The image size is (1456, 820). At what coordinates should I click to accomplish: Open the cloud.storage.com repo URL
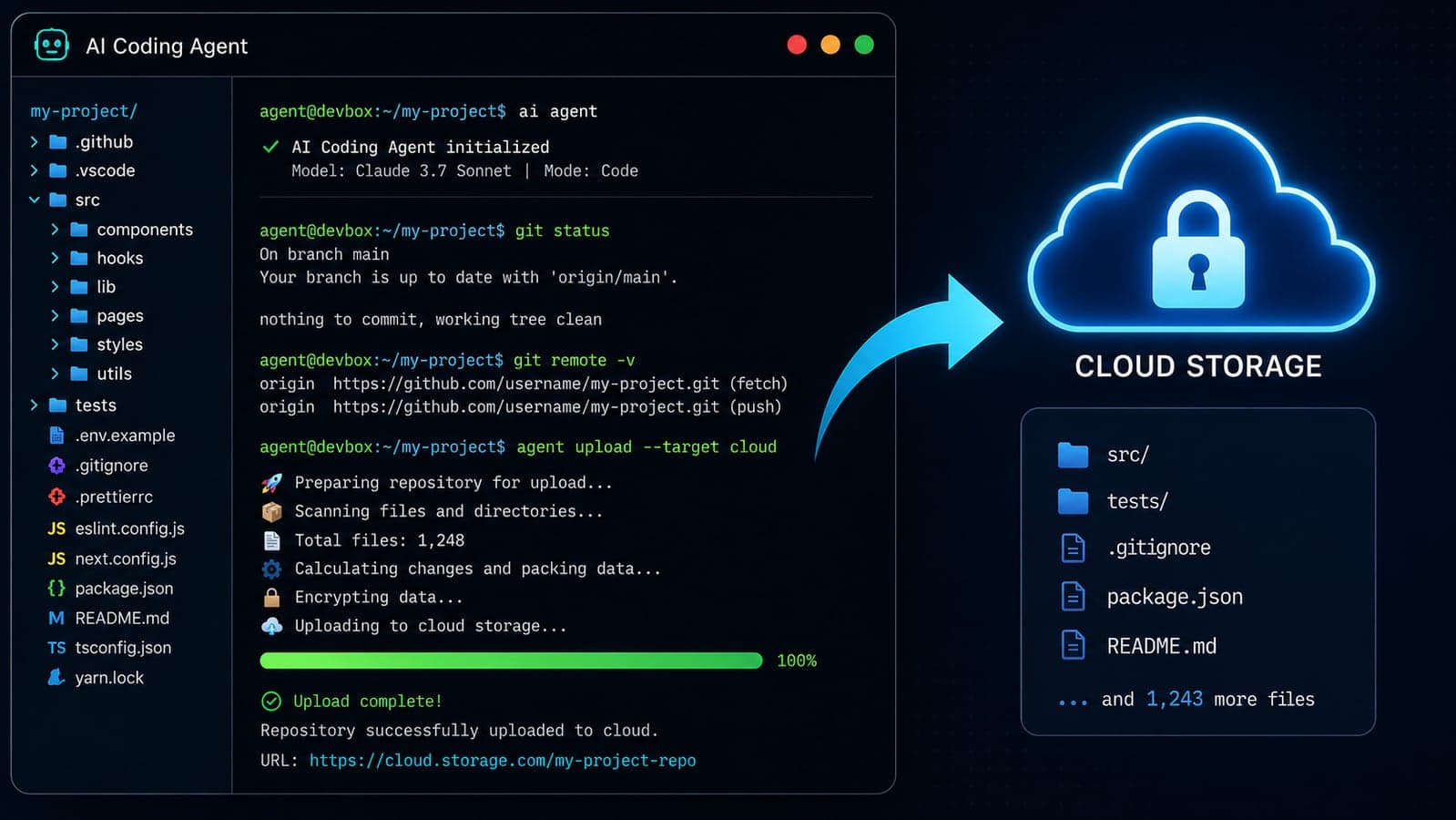tap(503, 760)
